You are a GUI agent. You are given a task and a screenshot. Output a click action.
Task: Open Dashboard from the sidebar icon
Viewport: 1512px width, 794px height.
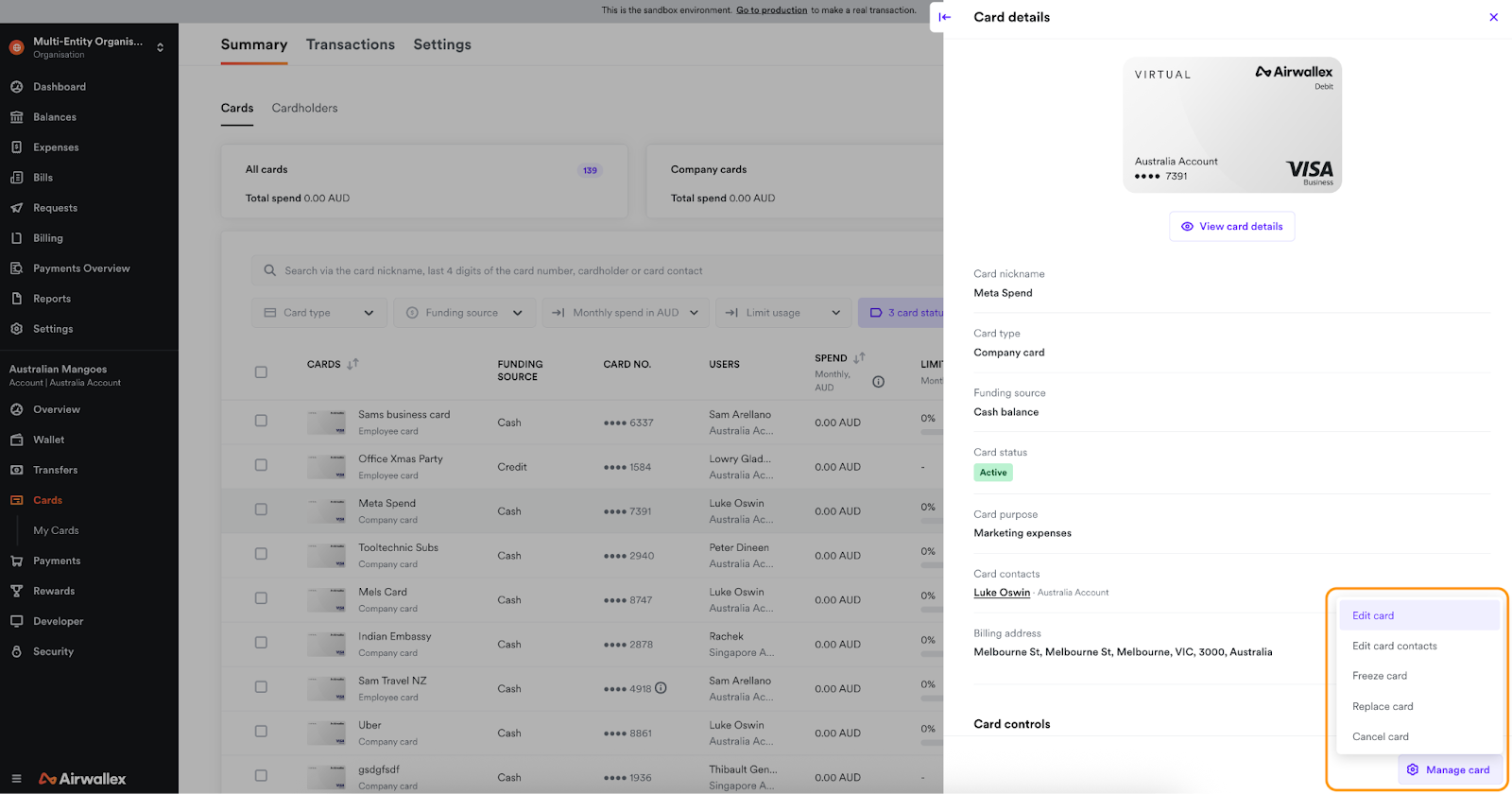click(x=17, y=87)
